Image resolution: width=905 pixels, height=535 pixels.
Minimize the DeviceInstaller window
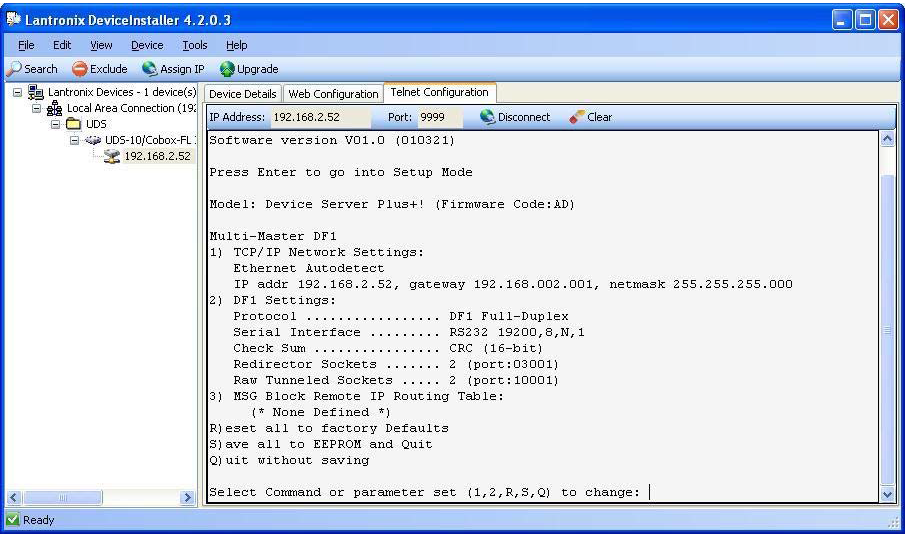842,20
